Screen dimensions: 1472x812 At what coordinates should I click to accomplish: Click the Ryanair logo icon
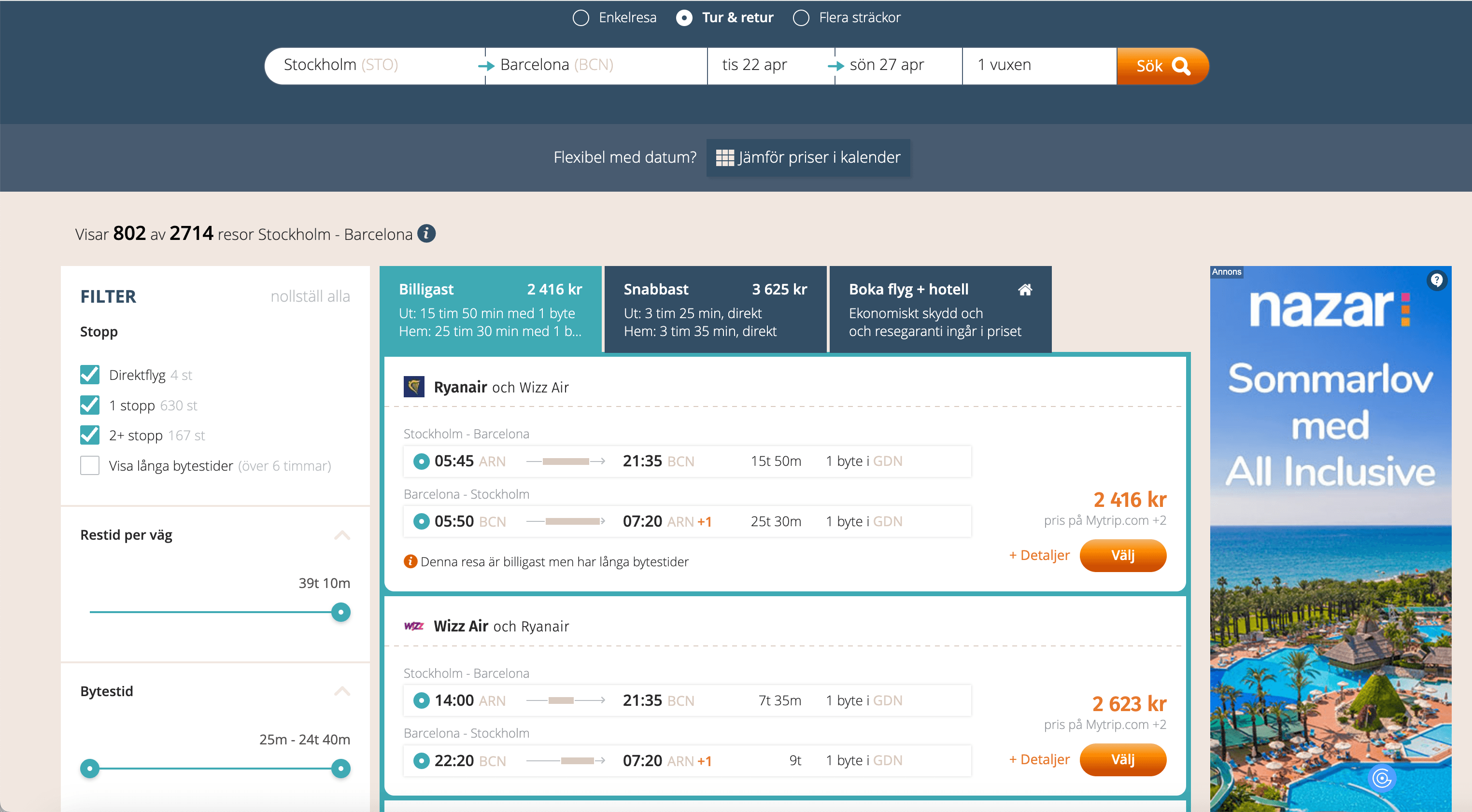click(414, 387)
